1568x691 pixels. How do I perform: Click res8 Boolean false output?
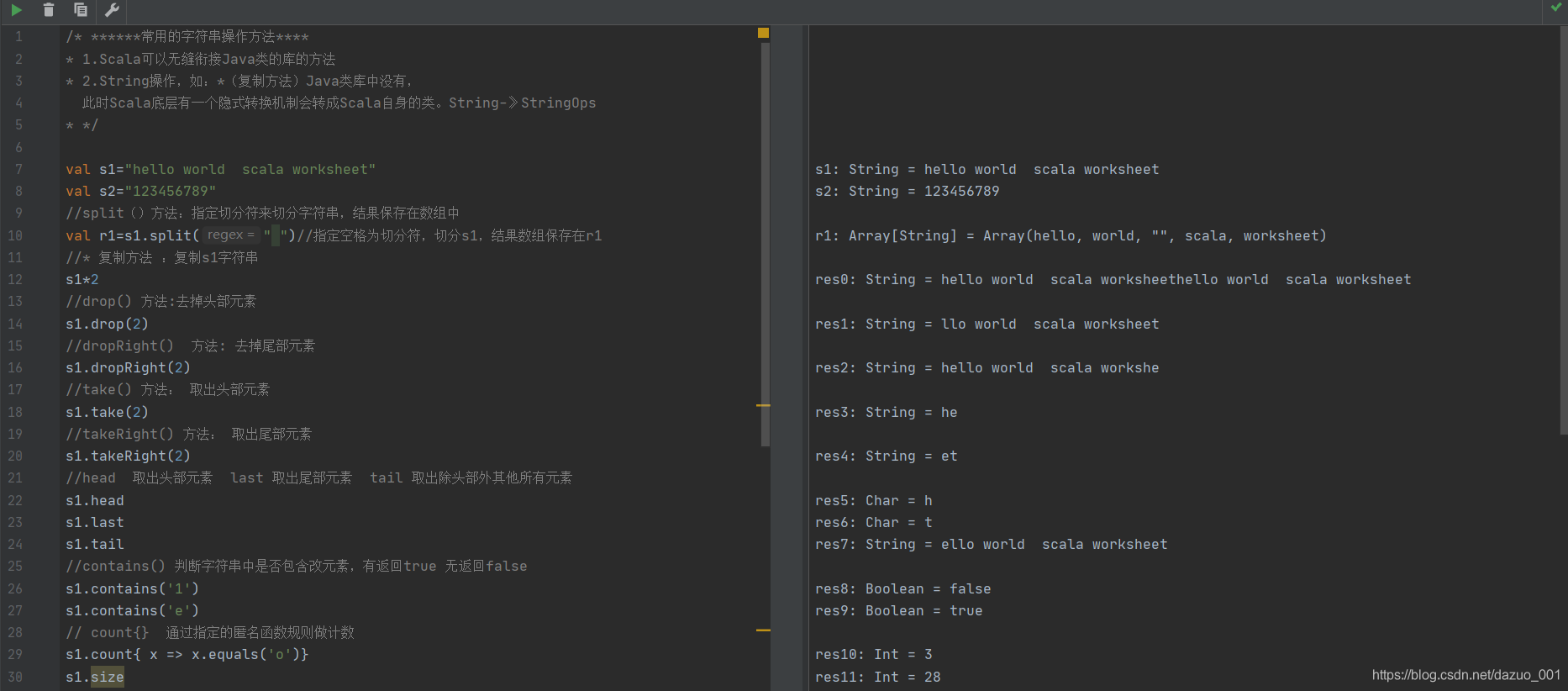(x=902, y=588)
